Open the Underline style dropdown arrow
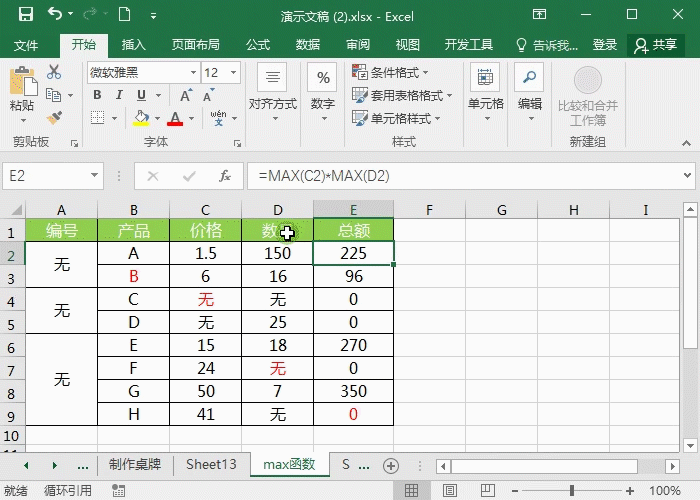The width and height of the screenshot is (700, 500). 158,95
